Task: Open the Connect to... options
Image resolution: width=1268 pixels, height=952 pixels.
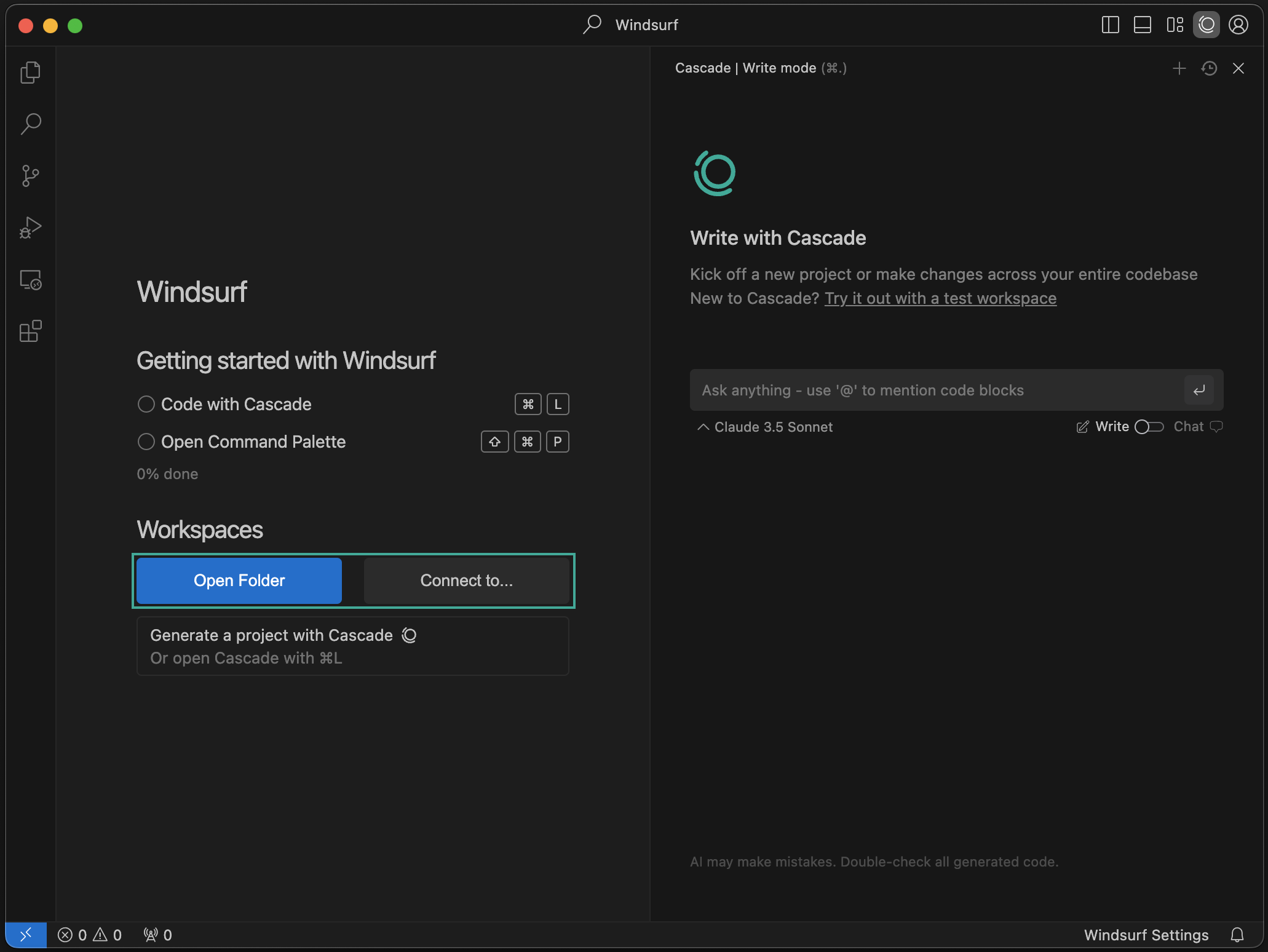Action: click(466, 581)
